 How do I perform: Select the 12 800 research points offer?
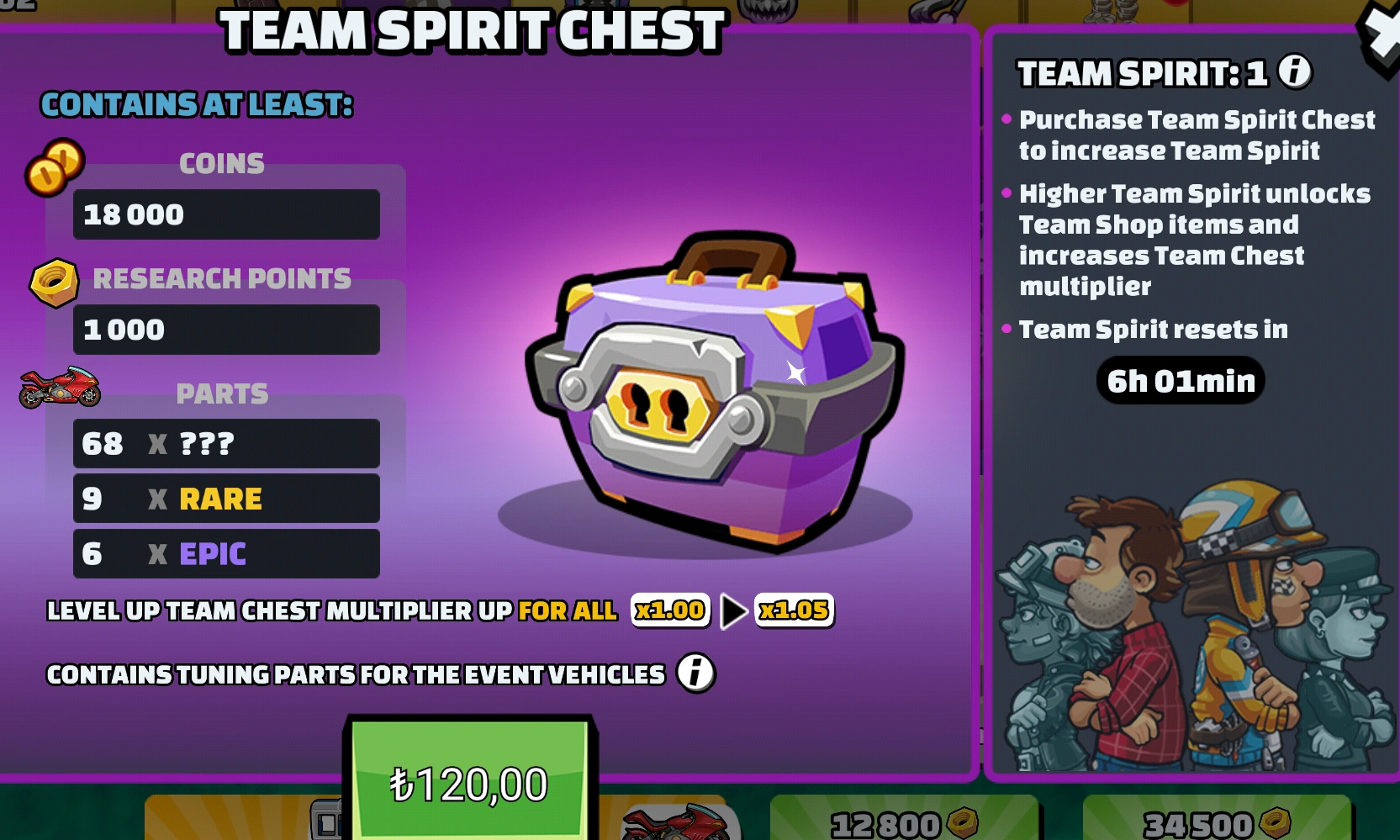[904, 818]
